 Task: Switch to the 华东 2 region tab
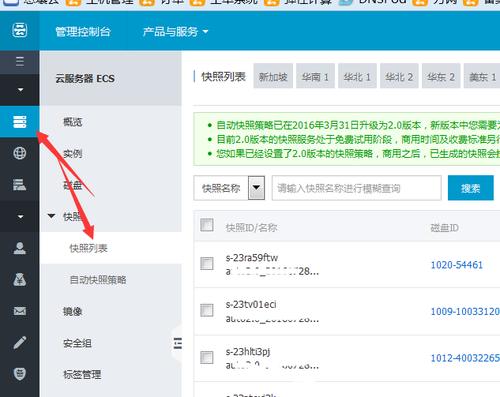441,76
